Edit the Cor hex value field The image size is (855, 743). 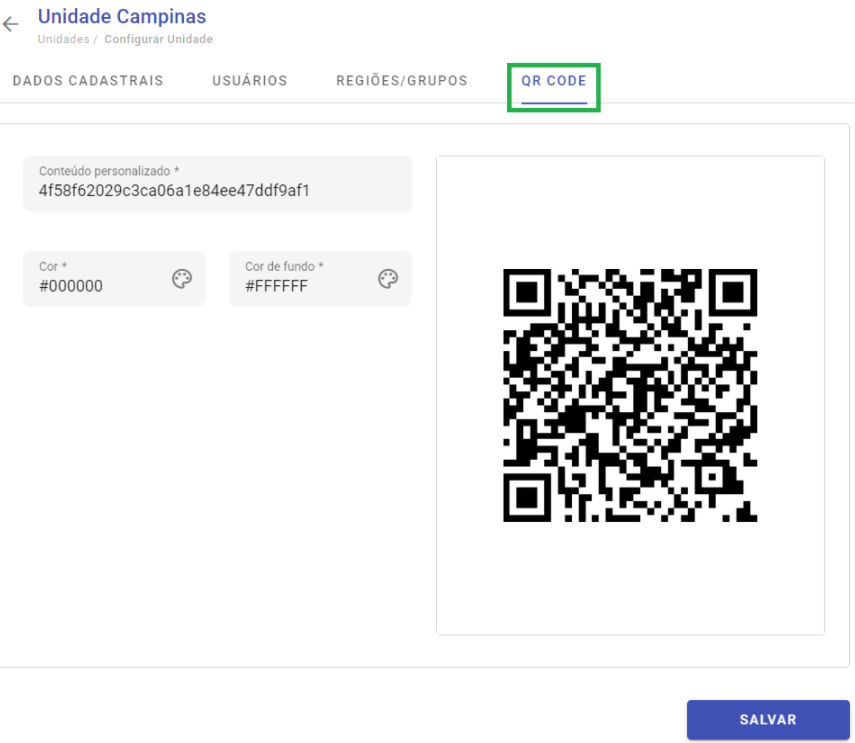pos(114,279)
